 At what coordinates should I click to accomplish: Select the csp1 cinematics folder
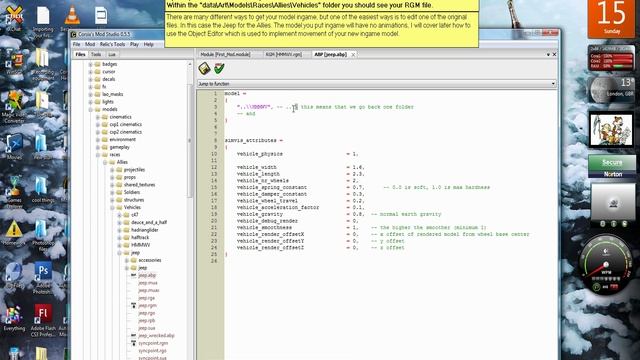(x=125, y=124)
